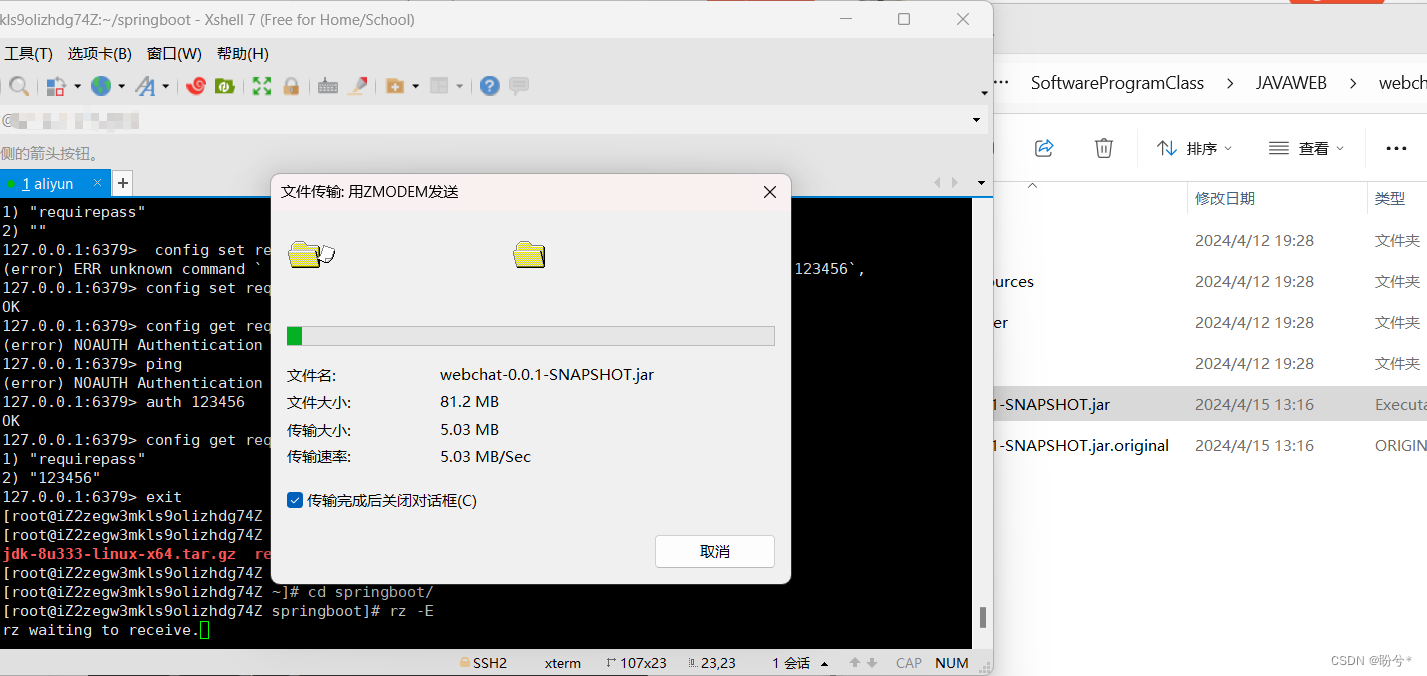Screen dimensions: 1427x676
Task: Click SoftwareProgramClass in the breadcrumb
Action: [1117, 83]
